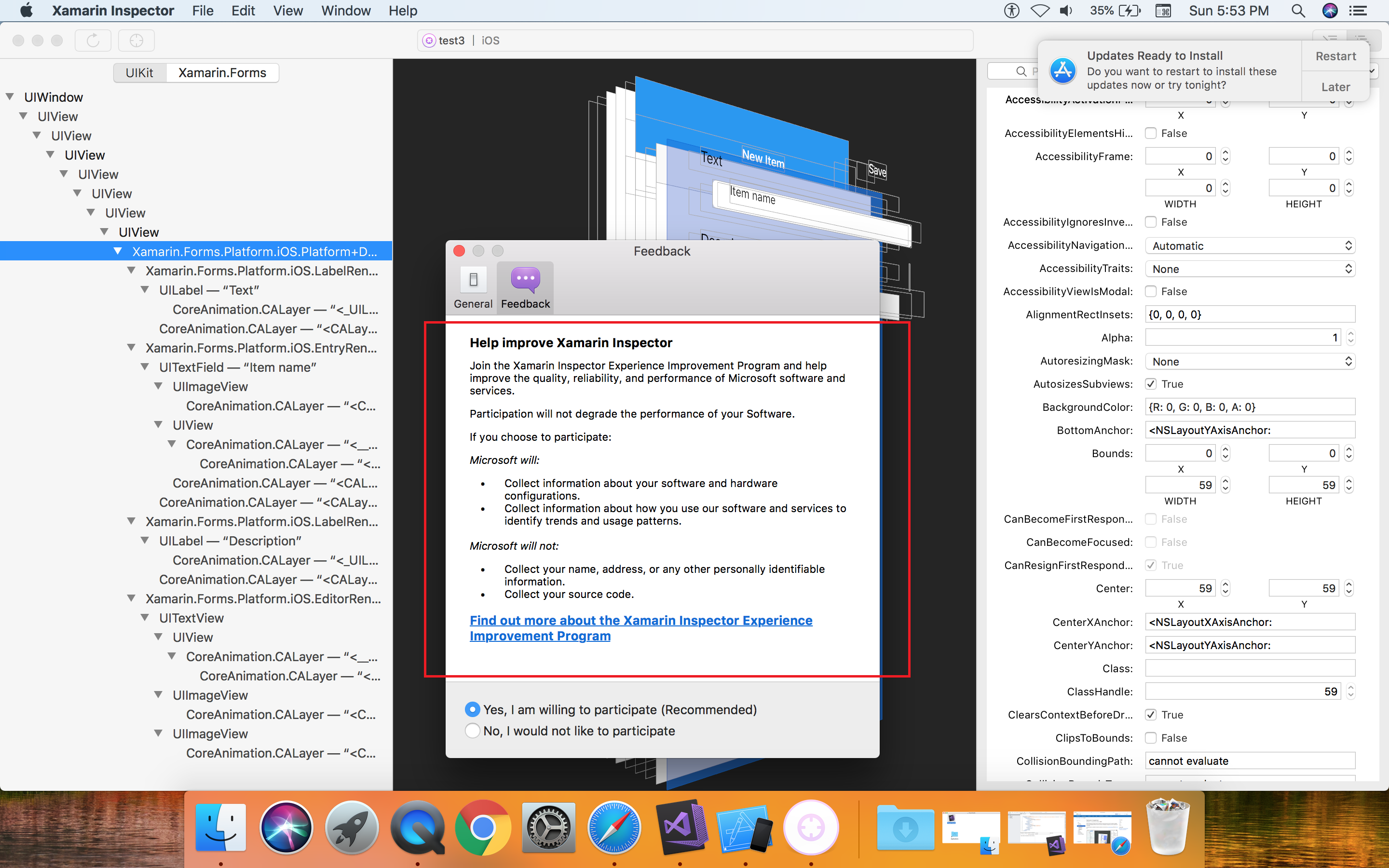Viewport: 1389px width, 868px height.
Task: Select the Feedback pane speech-bubble icon
Action: click(x=525, y=280)
